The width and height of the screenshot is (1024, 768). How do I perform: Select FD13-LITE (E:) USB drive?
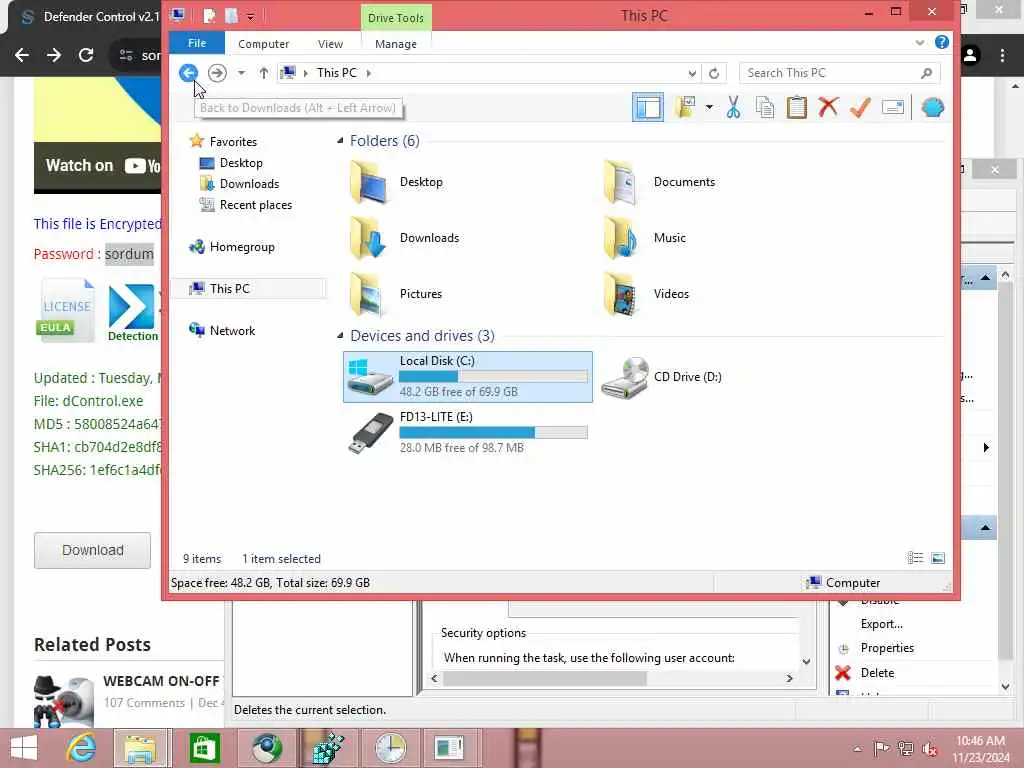point(468,432)
